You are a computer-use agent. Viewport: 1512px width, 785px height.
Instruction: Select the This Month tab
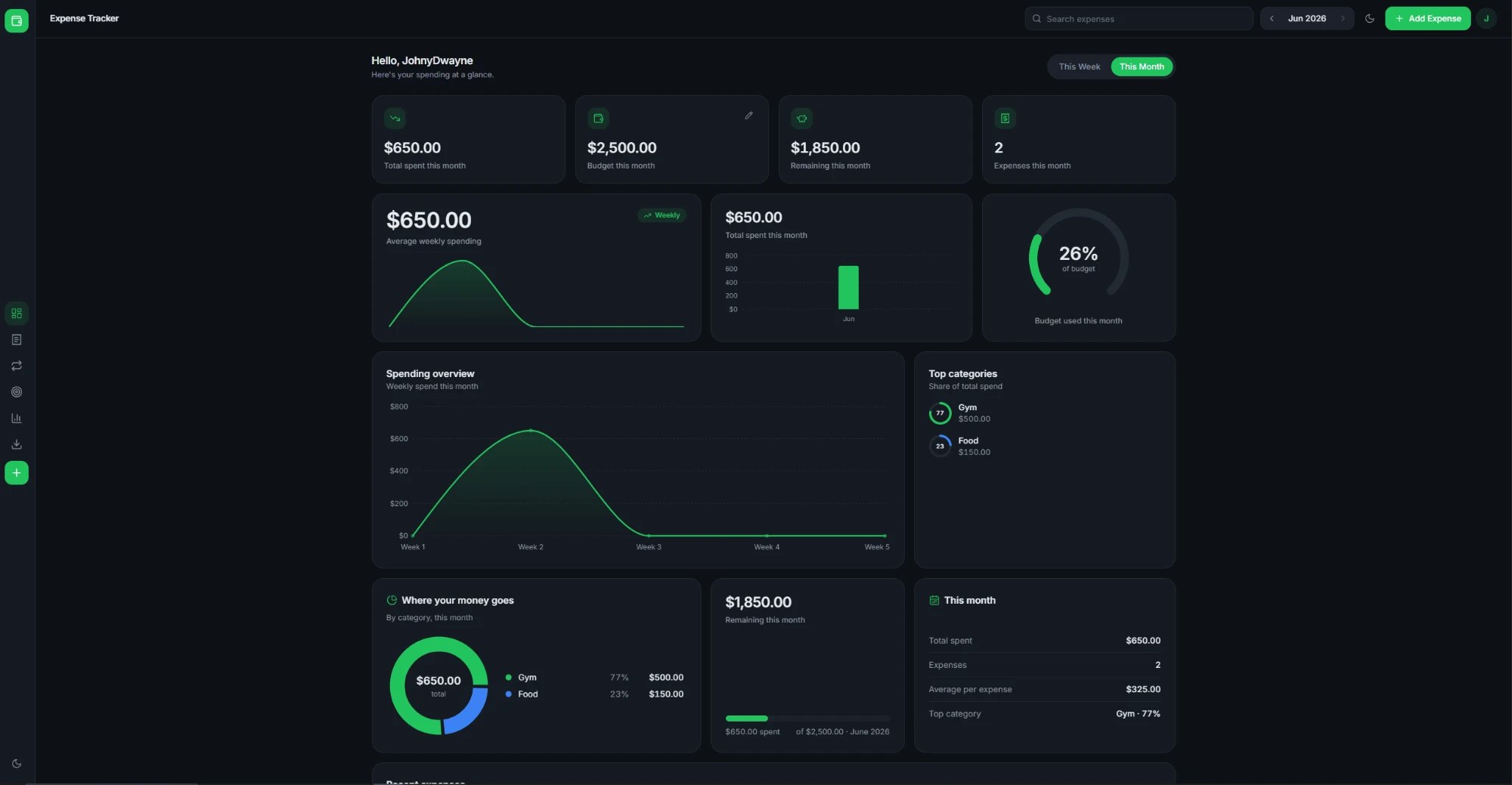point(1142,66)
